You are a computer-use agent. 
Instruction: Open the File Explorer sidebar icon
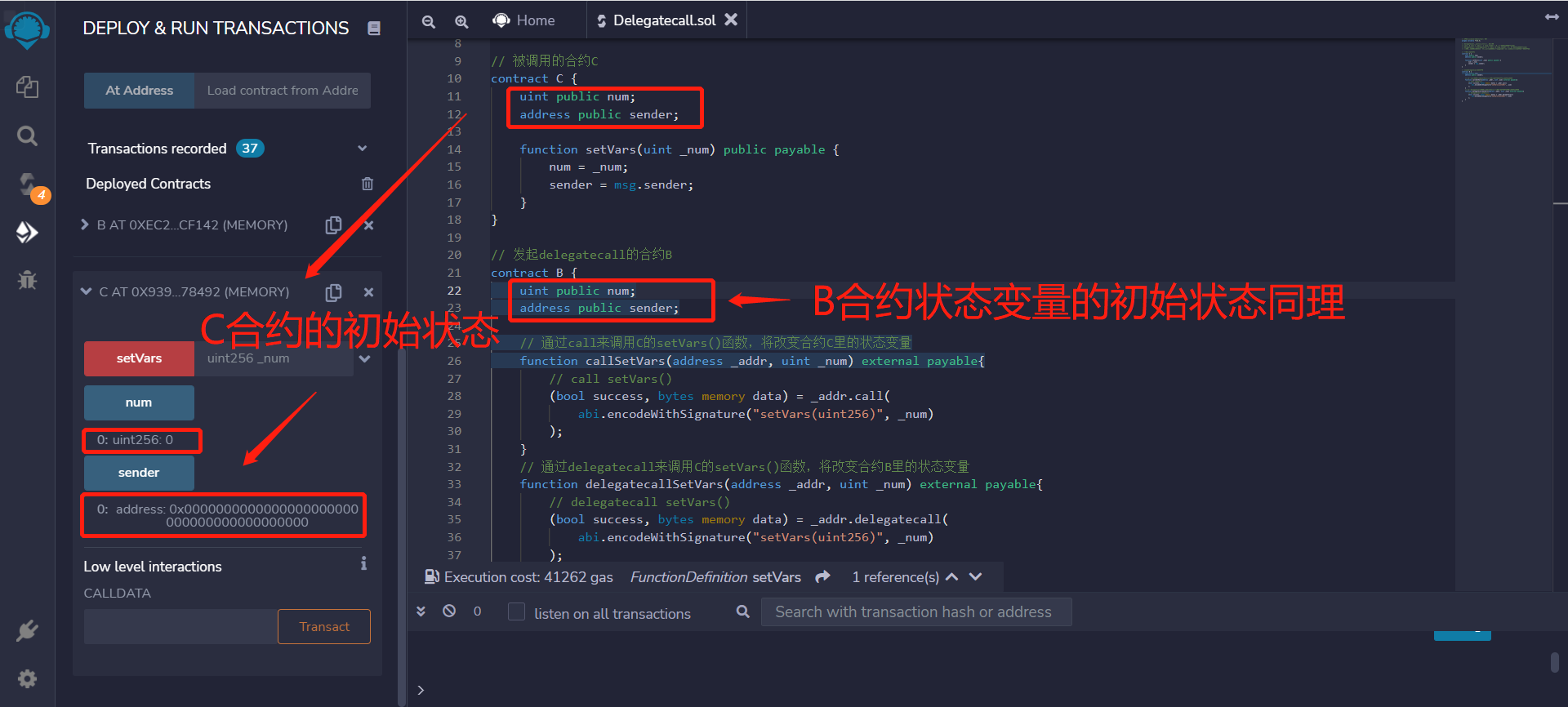tap(27, 87)
